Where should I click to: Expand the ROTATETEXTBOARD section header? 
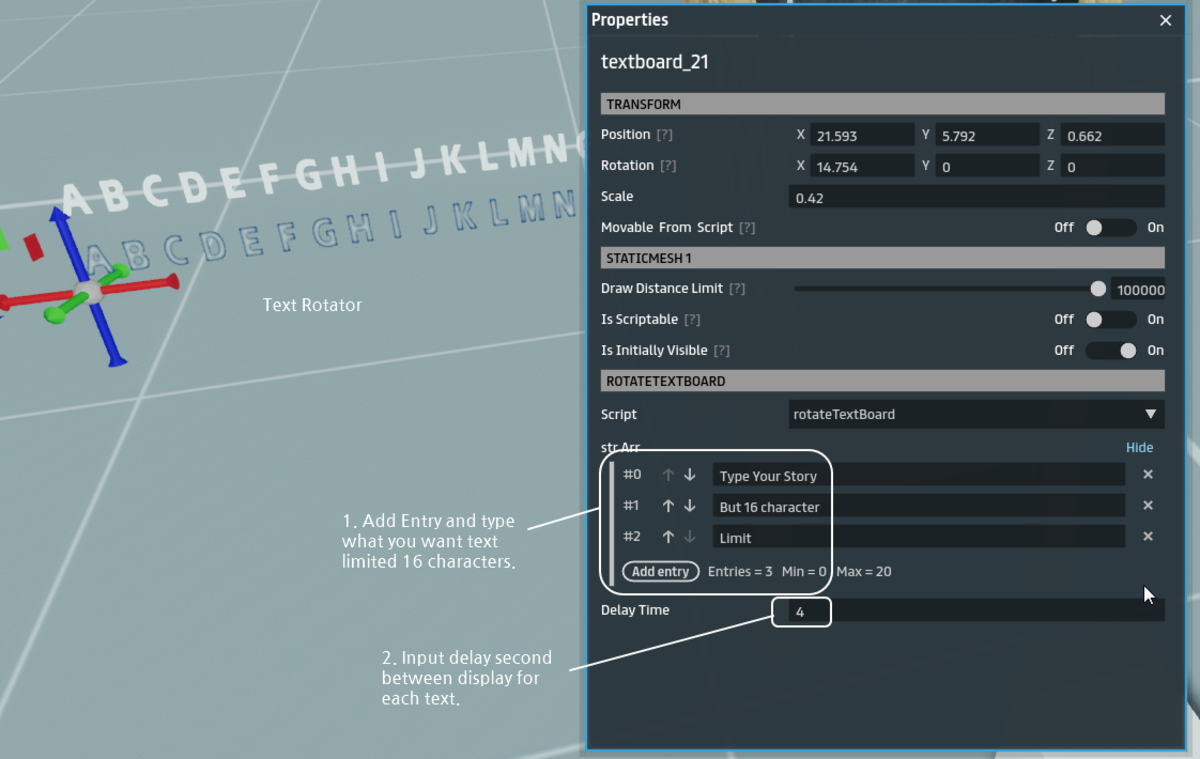click(x=882, y=380)
